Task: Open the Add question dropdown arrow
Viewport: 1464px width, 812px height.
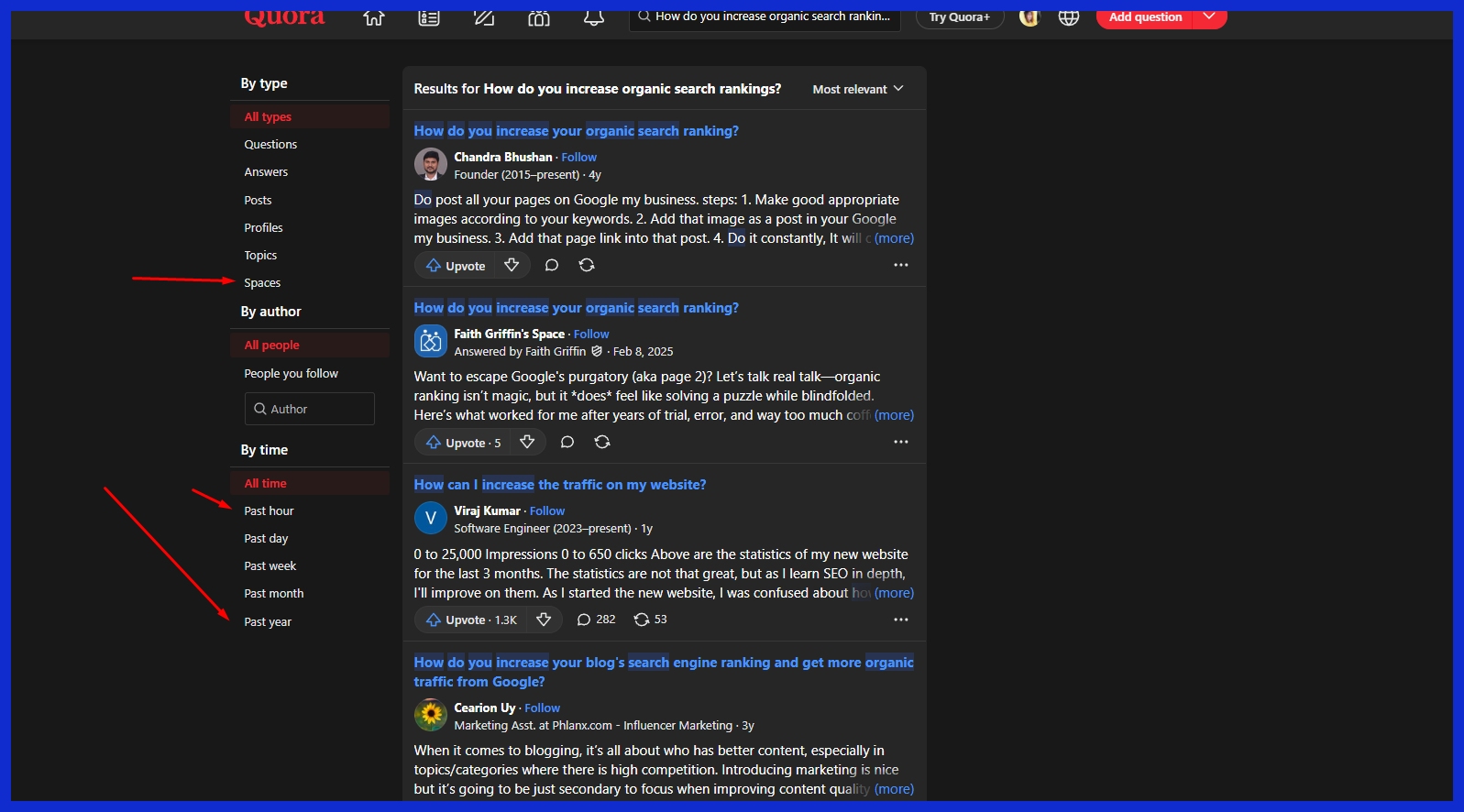Action: 1209,16
